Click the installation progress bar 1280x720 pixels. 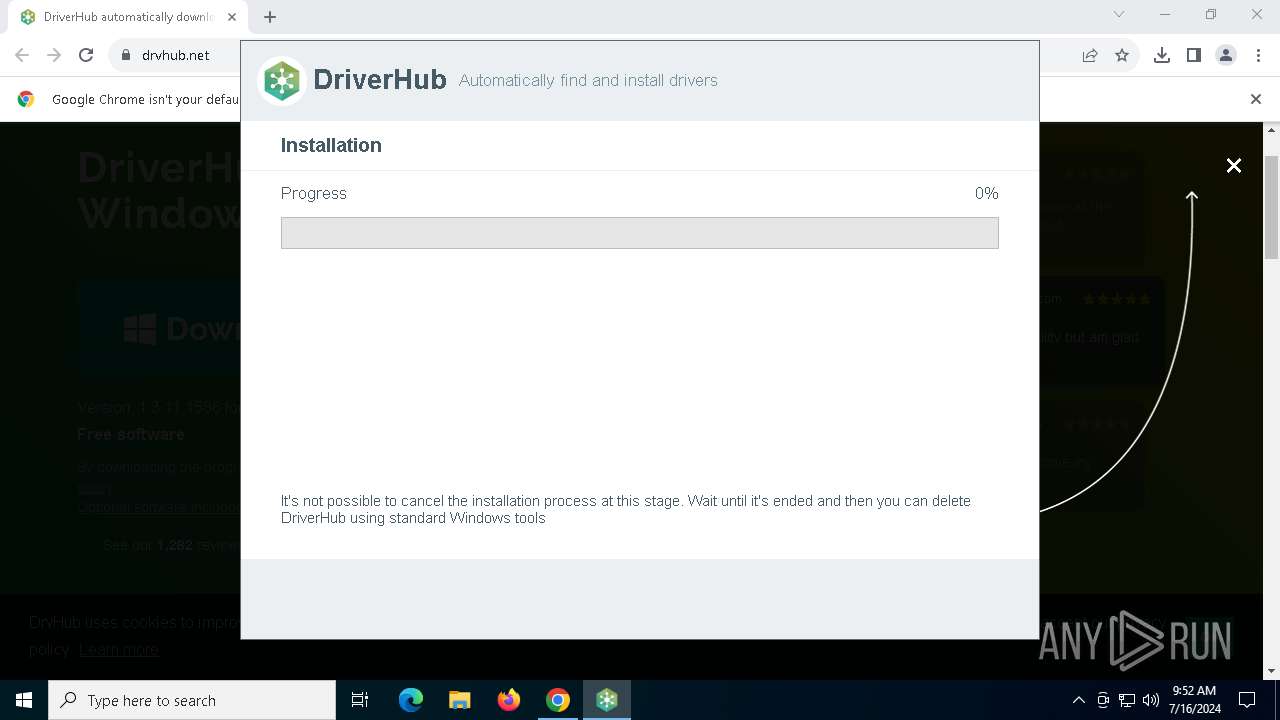click(x=640, y=233)
